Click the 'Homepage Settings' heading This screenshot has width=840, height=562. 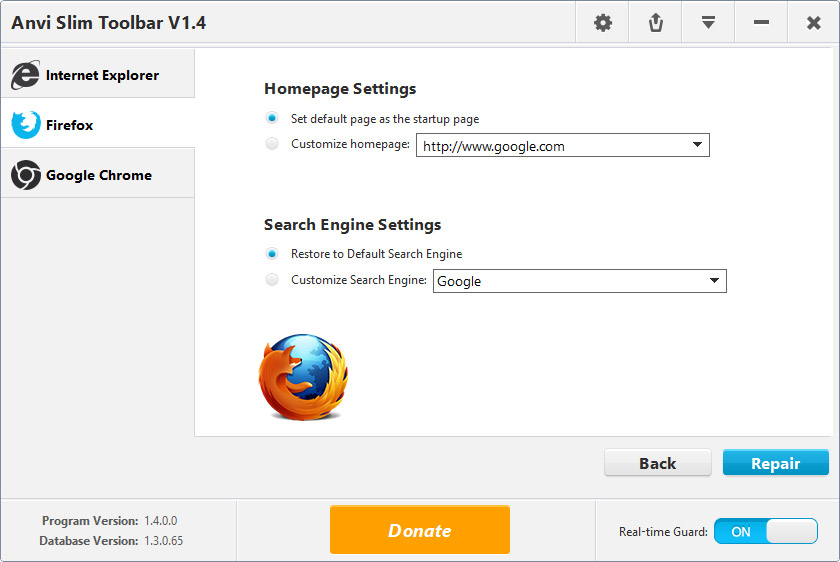(340, 89)
